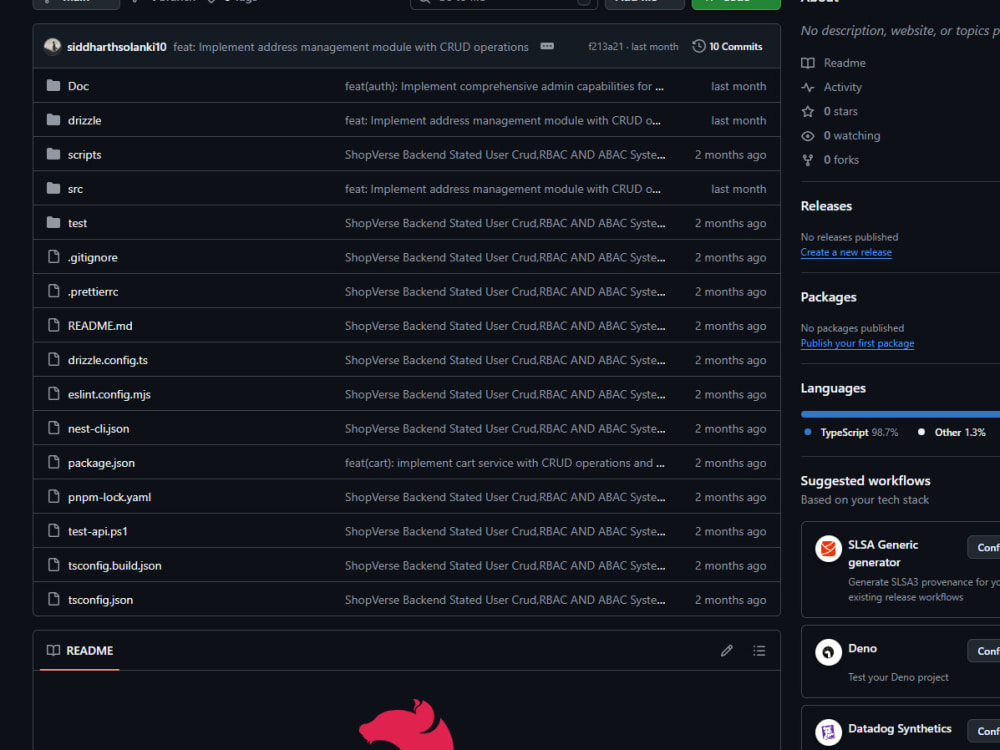Viewport: 1000px width, 750px height.
Task: Click Create a new release
Action: pyautogui.click(x=846, y=253)
